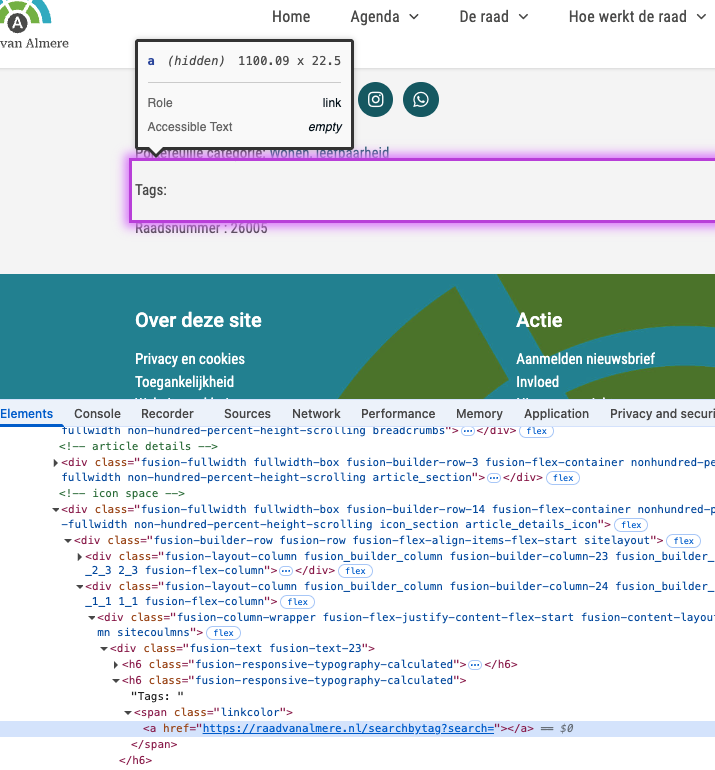Open the WhatsApp social icon
Viewport: 715px width, 770px height.
[x=421, y=100]
